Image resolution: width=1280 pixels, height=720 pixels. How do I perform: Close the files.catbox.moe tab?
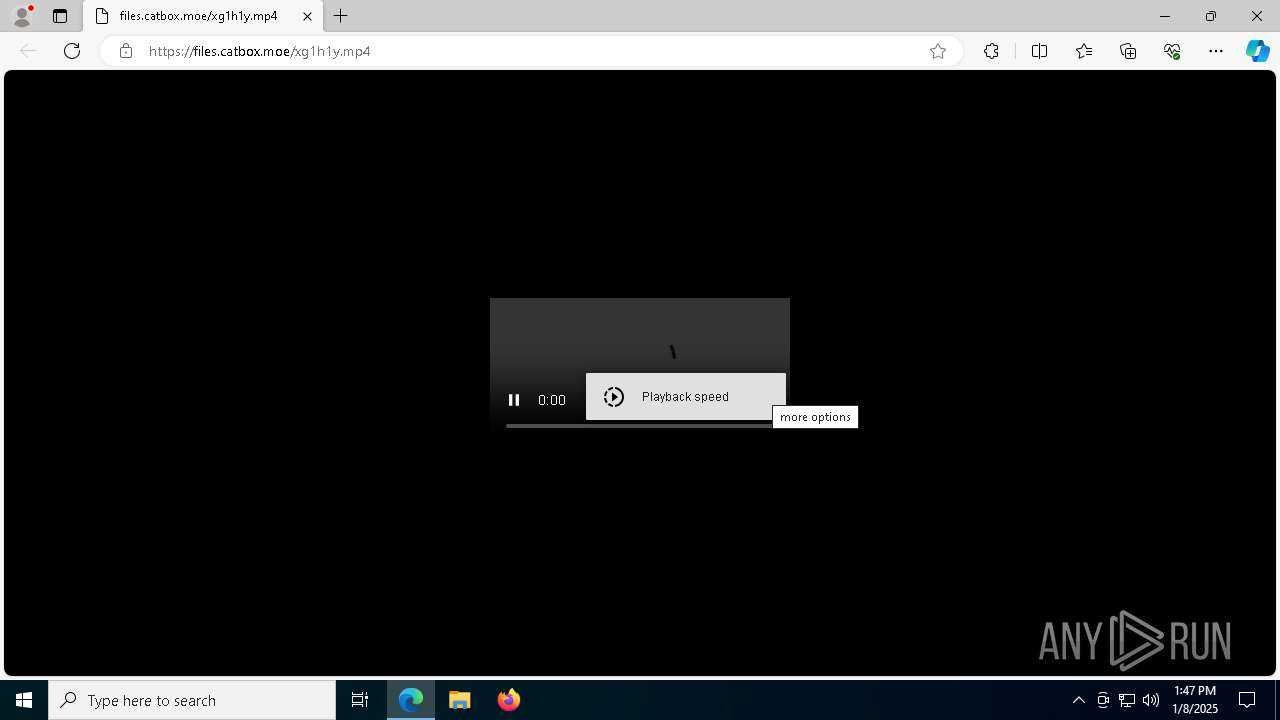(307, 16)
